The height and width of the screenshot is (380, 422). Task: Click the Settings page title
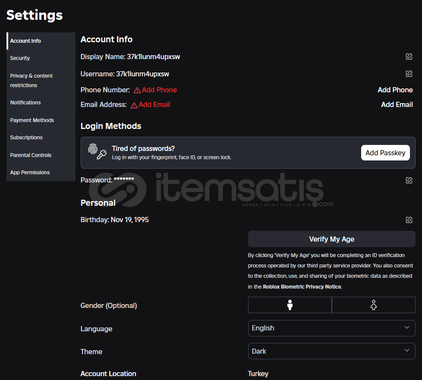click(35, 15)
